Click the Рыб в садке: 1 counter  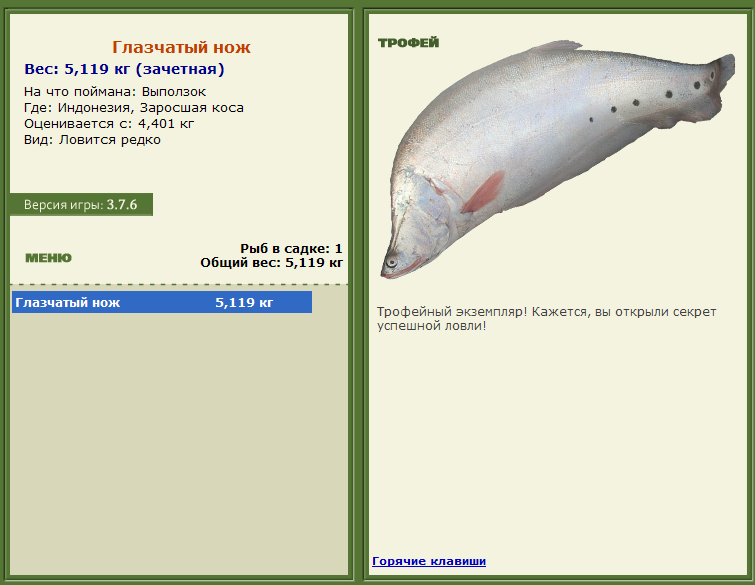click(291, 248)
